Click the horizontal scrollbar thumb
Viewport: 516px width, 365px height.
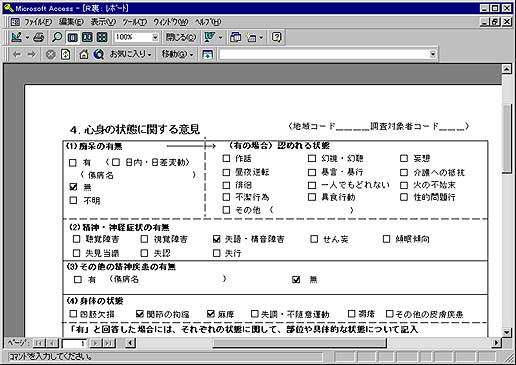(300, 343)
